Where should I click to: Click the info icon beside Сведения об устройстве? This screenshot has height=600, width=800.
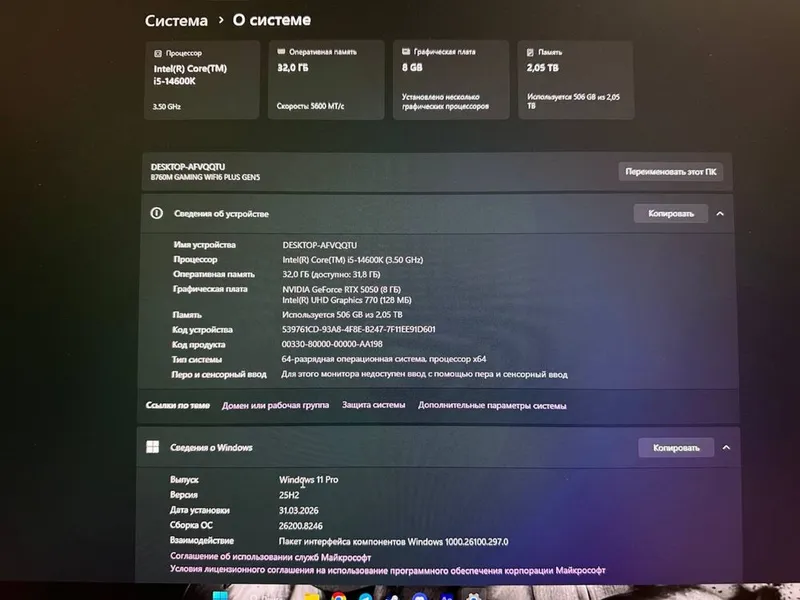tap(157, 213)
